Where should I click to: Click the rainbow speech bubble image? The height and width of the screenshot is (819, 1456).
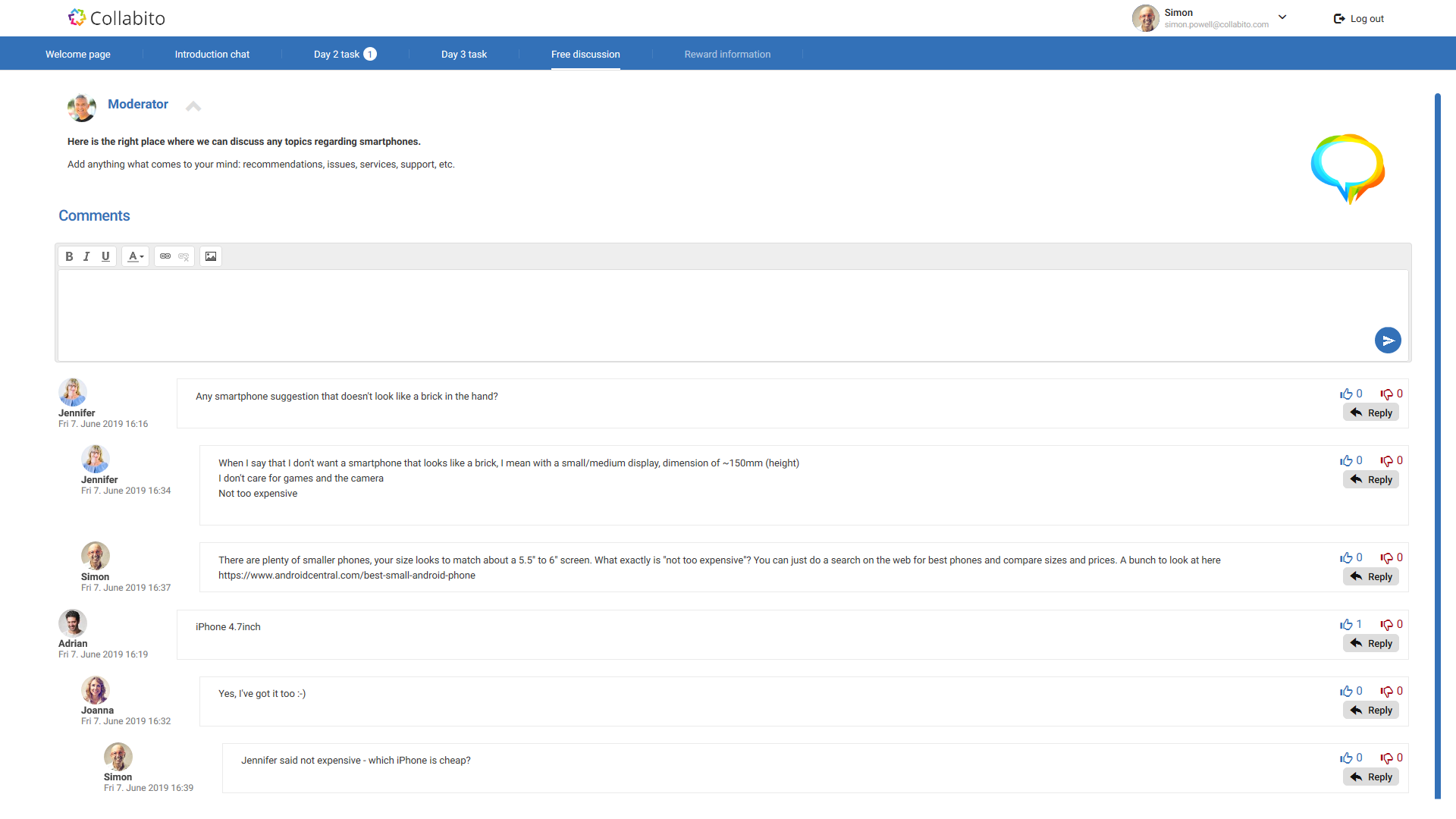coord(1348,168)
